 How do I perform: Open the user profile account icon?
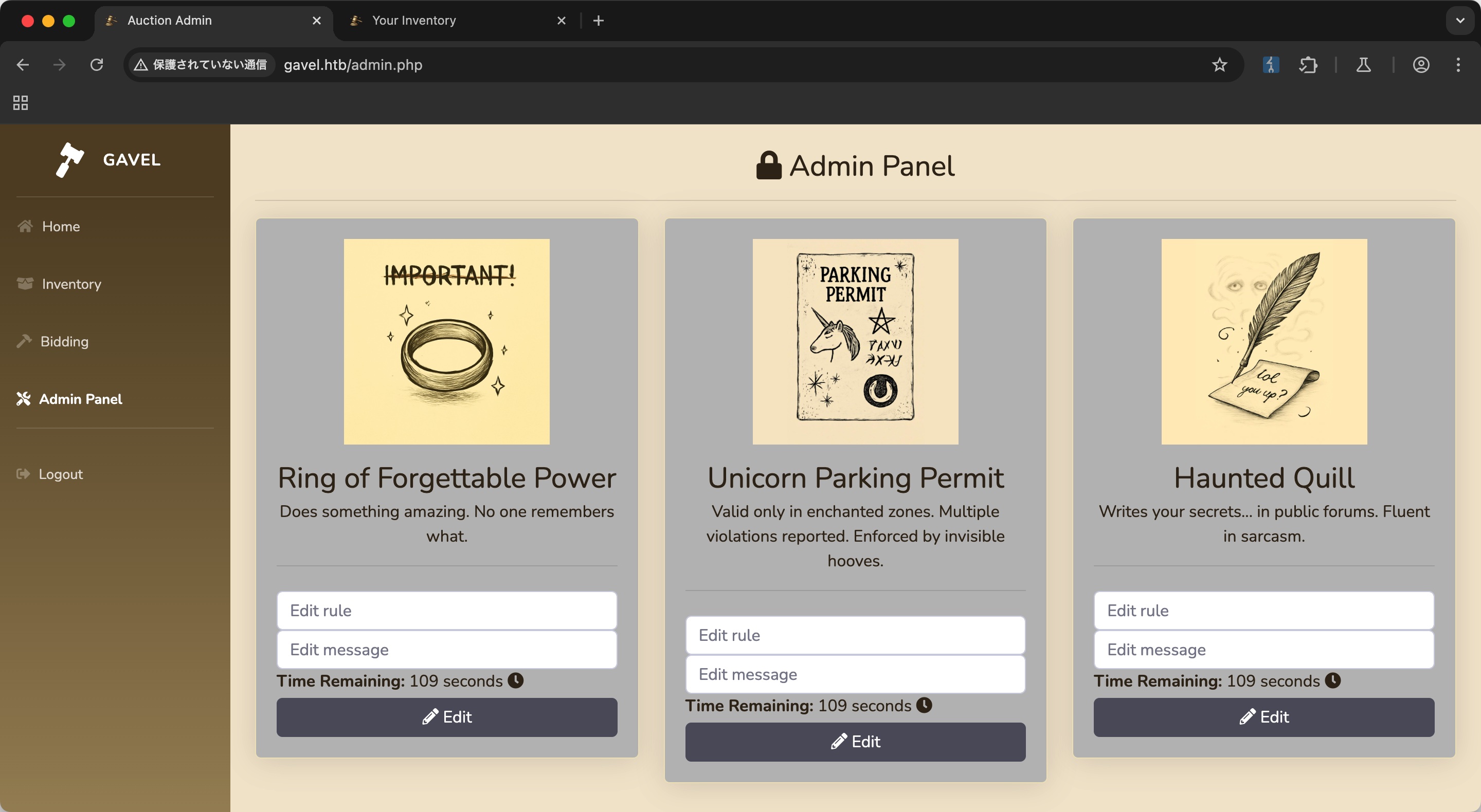pyautogui.click(x=1421, y=65)
